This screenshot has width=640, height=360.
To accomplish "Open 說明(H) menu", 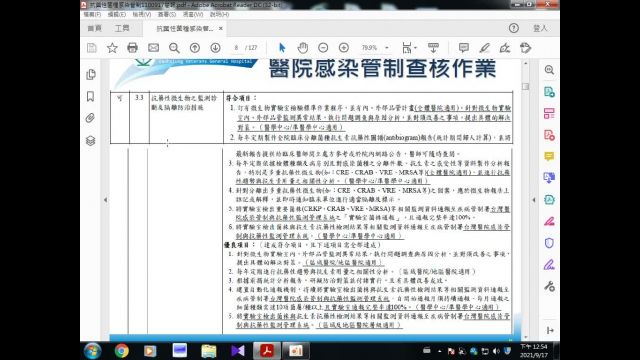I will pyautogui.click(x=219, y=14).
